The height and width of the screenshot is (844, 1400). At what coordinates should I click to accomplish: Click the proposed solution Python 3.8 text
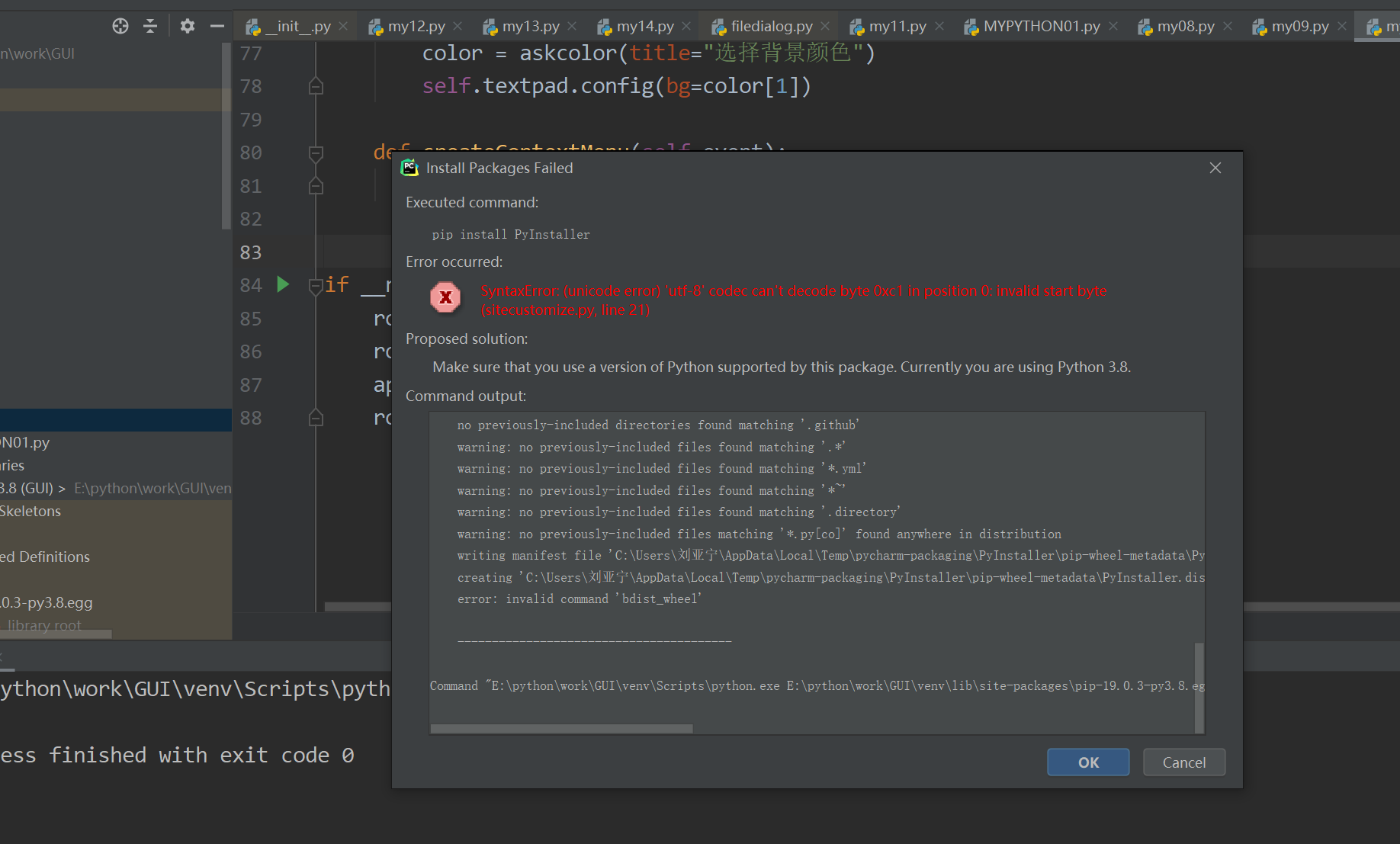coord(782,367)
